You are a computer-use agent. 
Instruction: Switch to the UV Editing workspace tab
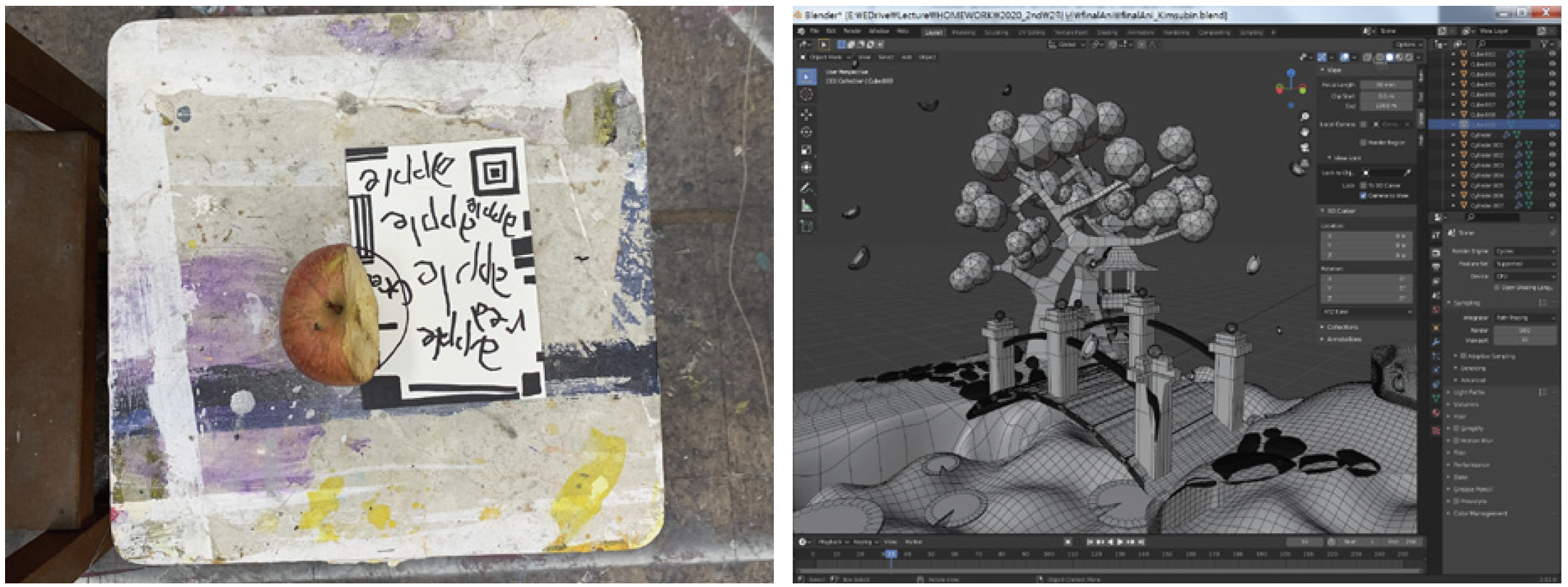[x=1031, y=33]
